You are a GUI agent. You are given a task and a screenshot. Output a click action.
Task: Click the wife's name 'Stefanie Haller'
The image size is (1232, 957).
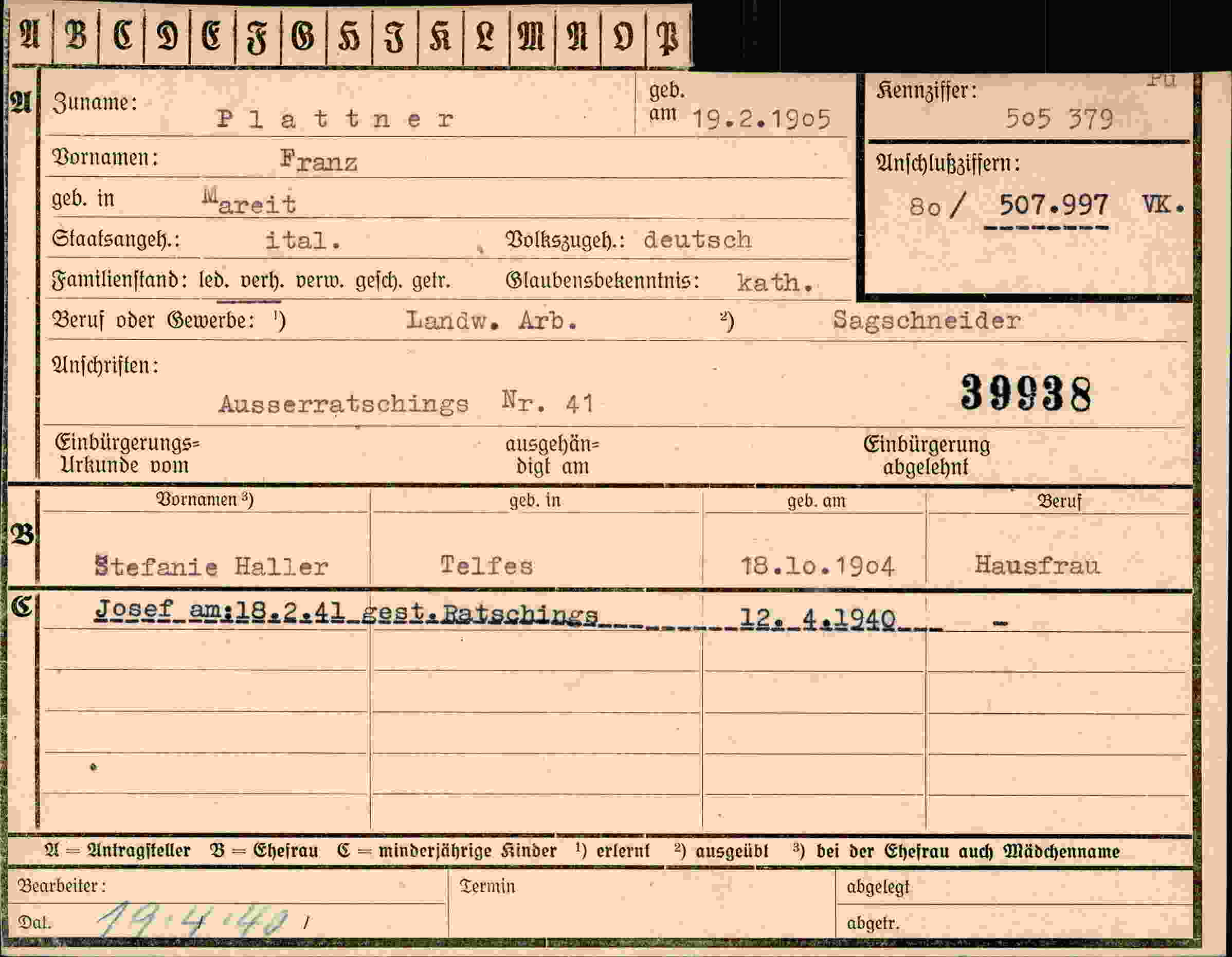[x=211, y=566]
